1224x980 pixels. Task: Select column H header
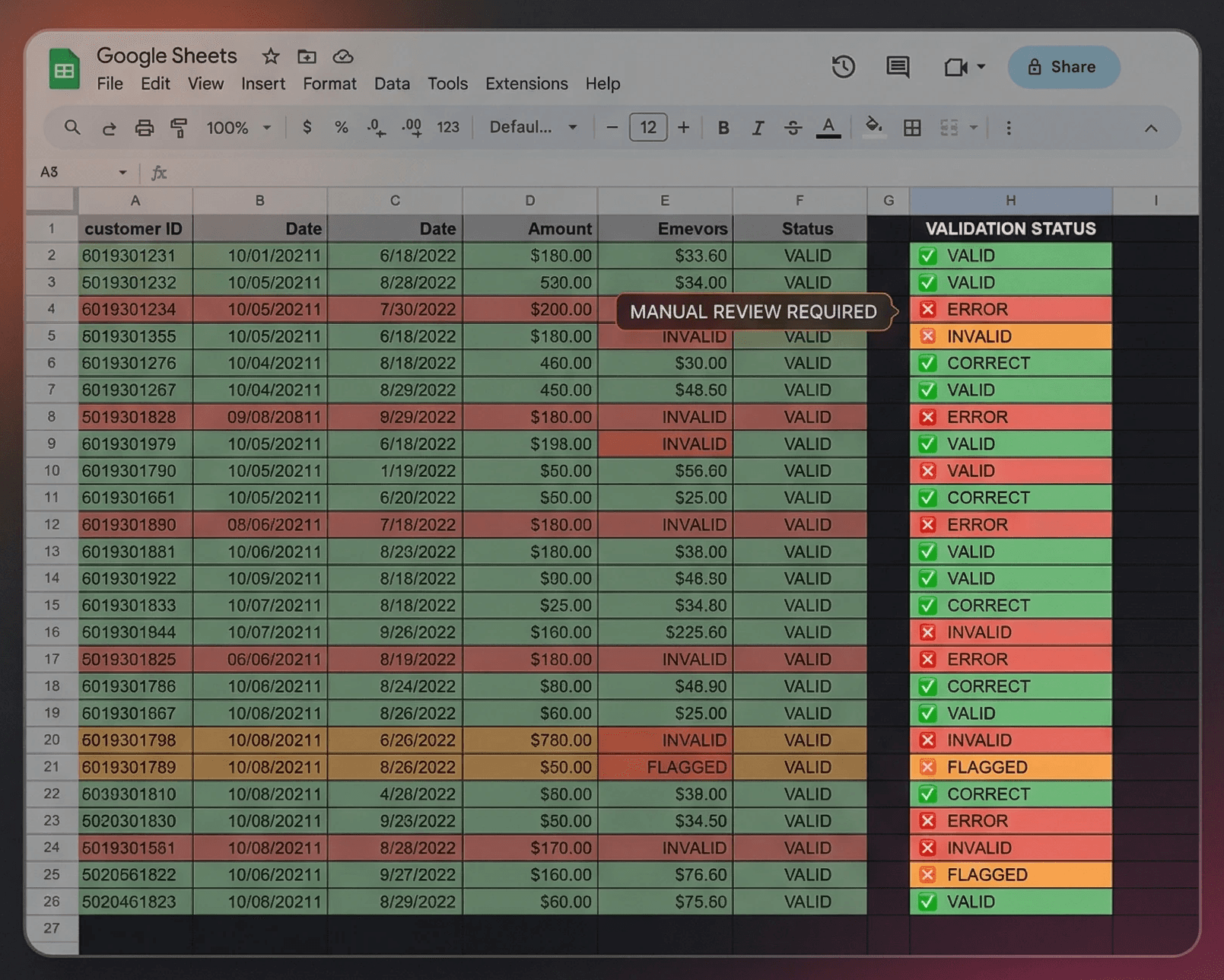click(x=1010, y=201)
